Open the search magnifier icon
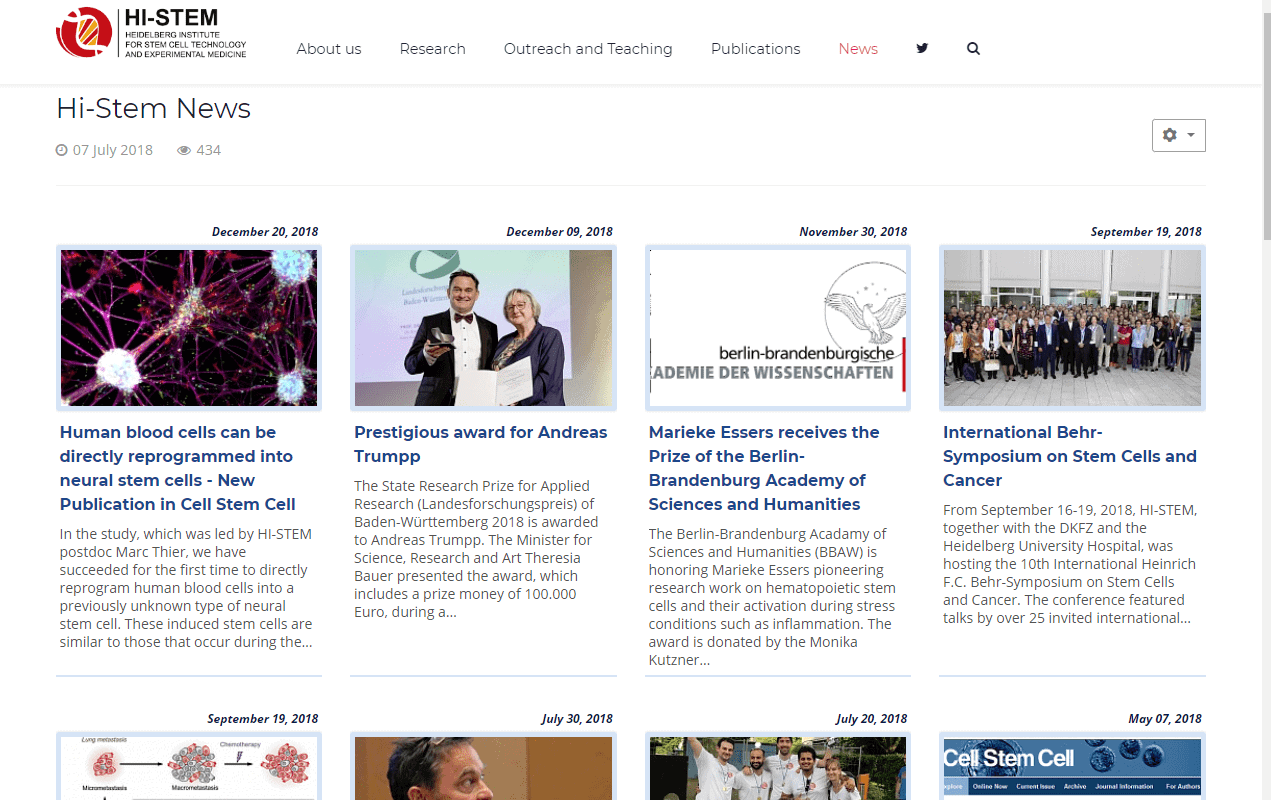 (973, 48)
